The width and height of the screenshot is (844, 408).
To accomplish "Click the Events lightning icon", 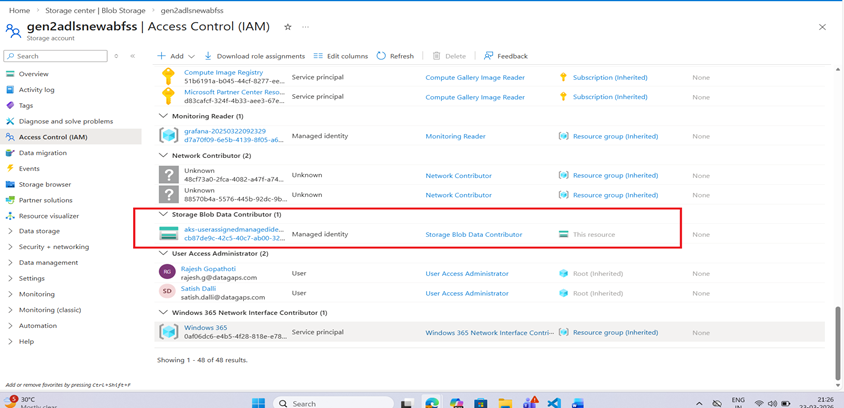I will pyautogui.click(x=10, y=168).
